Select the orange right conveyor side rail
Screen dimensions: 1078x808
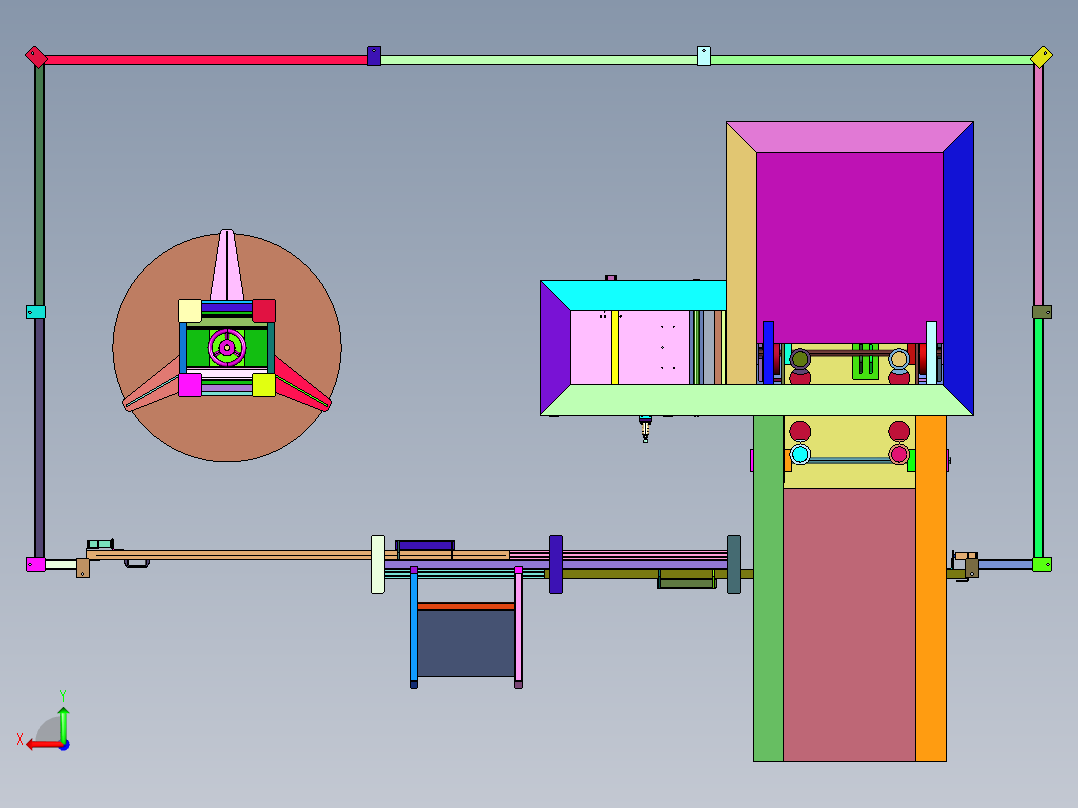point(931,588)
